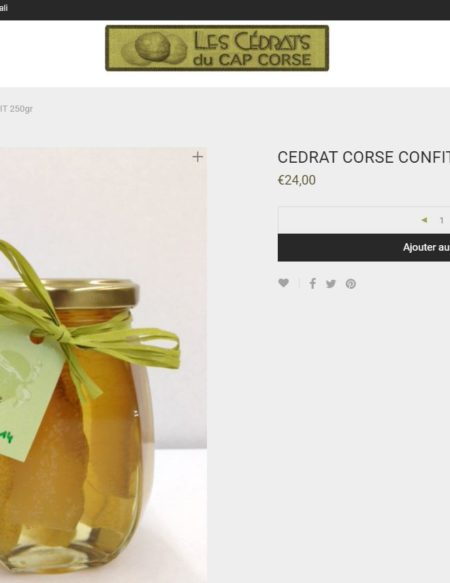This screenshot has width=450, height=583.
Task: Click CEDRAT CORSE CONFIT product title
Action: (363, 157)
